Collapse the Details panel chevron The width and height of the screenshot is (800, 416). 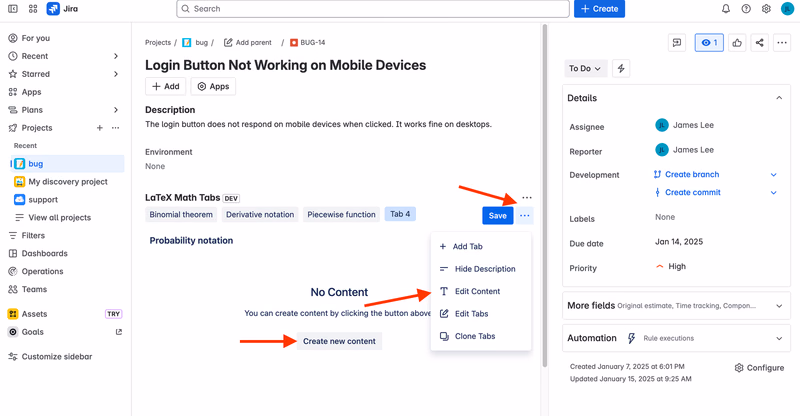779,98
